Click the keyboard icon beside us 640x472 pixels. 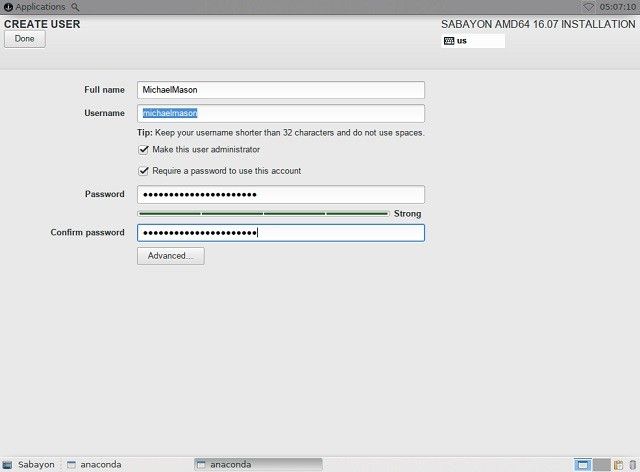[449, 41]
